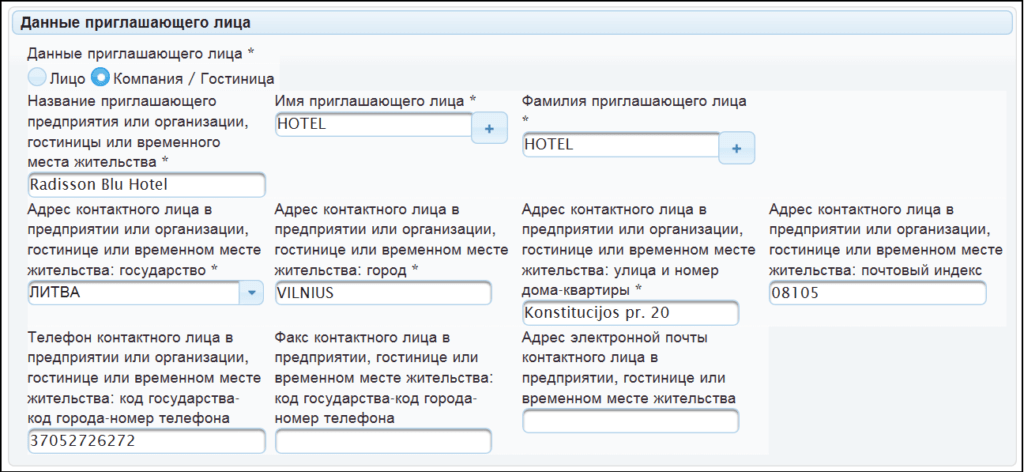Click the 'Имя приглашающего лица' label
The height and width of the screenshot is (472, 1024).
[x=375, y=101]
